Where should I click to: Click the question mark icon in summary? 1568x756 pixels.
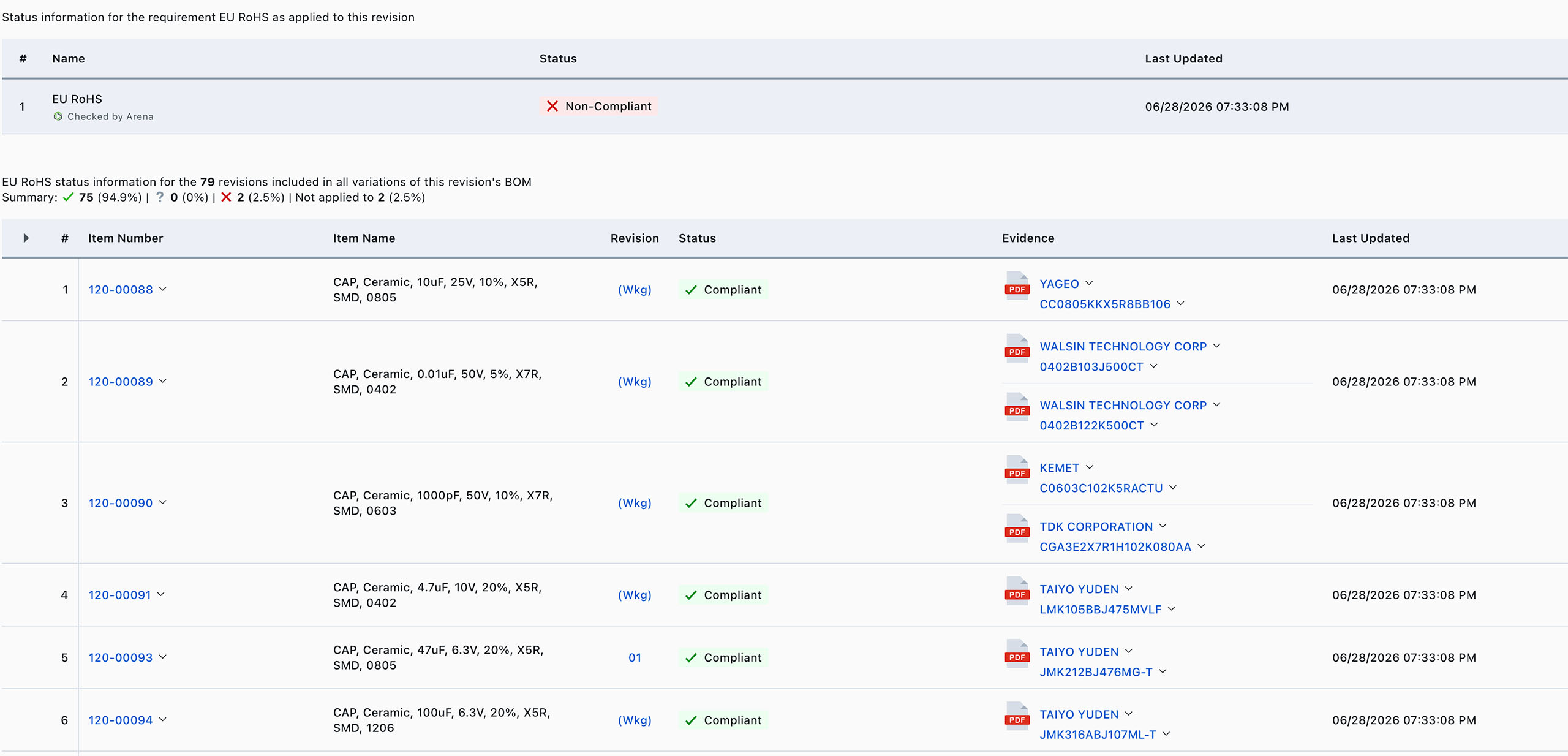coord(160,197)
